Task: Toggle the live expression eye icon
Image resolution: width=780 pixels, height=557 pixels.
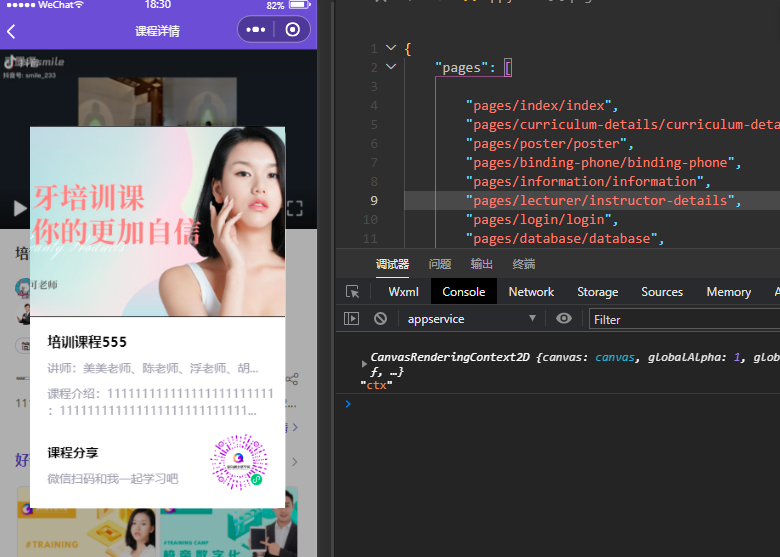Action: (x=564, y=318)
